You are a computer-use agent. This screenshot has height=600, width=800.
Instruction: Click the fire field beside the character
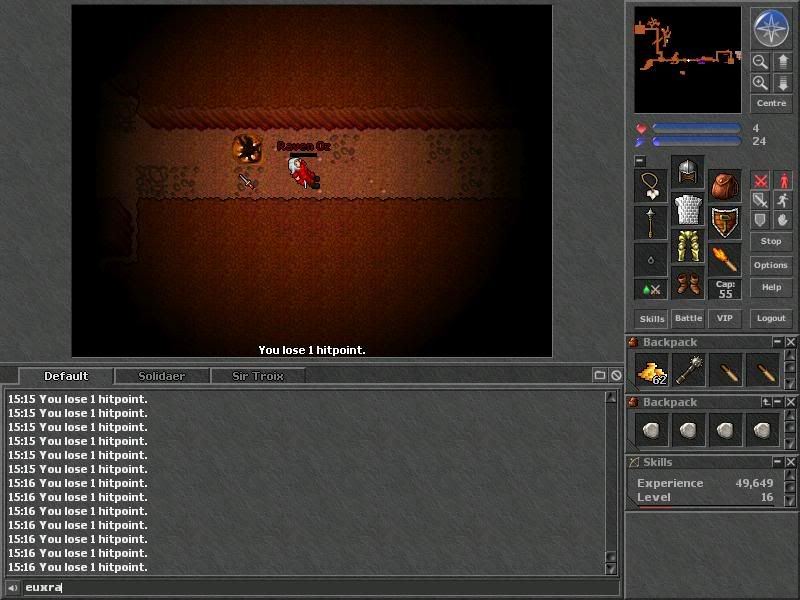(248, 149)
